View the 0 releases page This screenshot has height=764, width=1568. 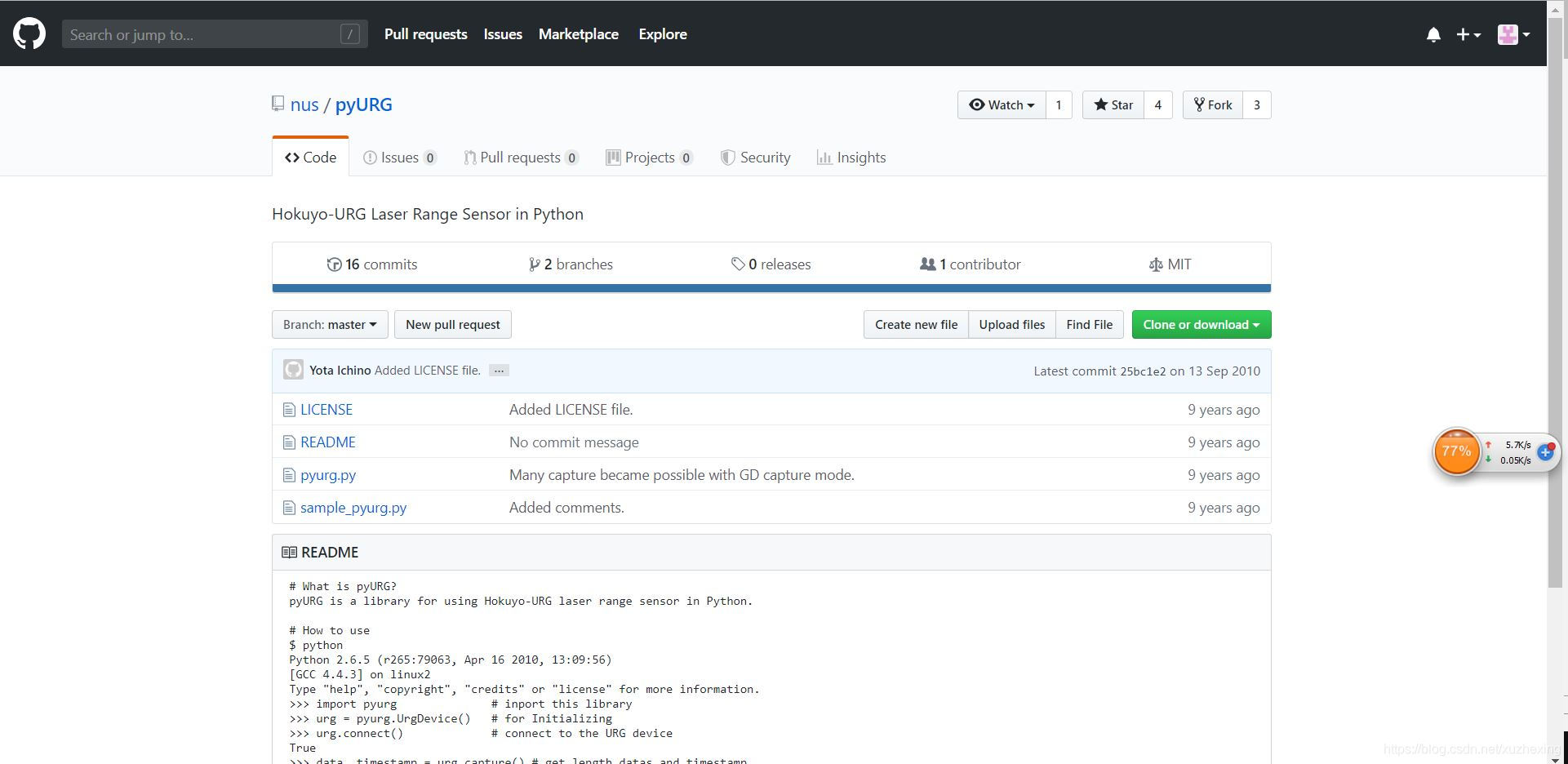[x=771, y=264]
